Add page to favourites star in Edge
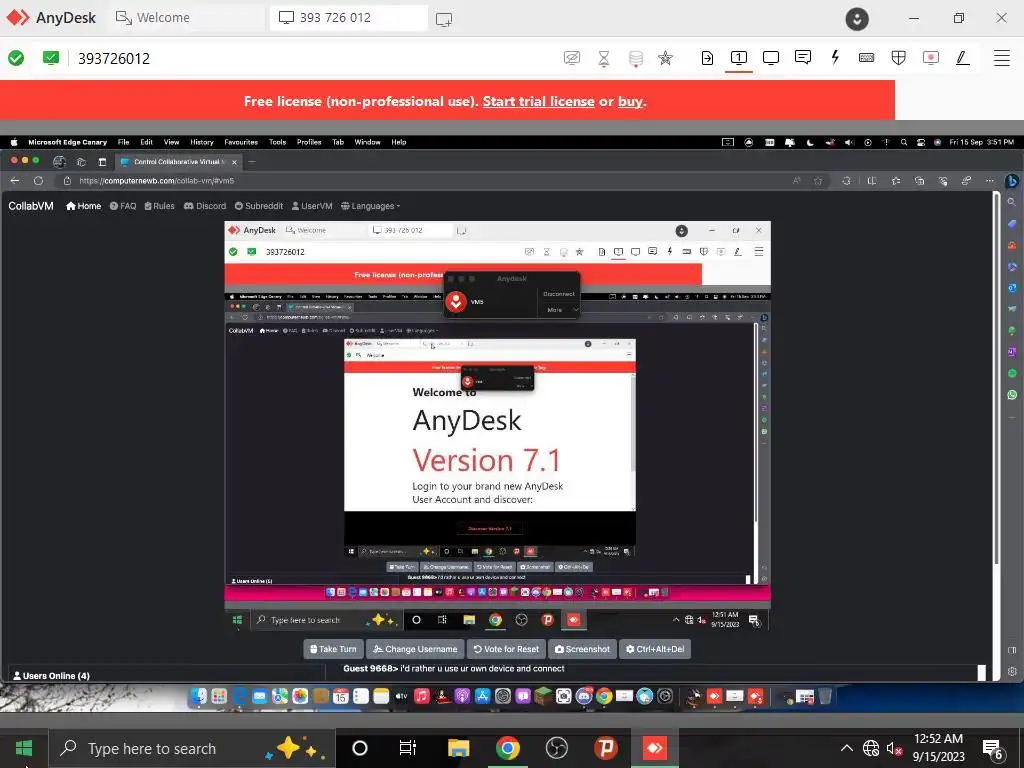The width and height of the screenshot is (1024, 768). pos(818,181)
